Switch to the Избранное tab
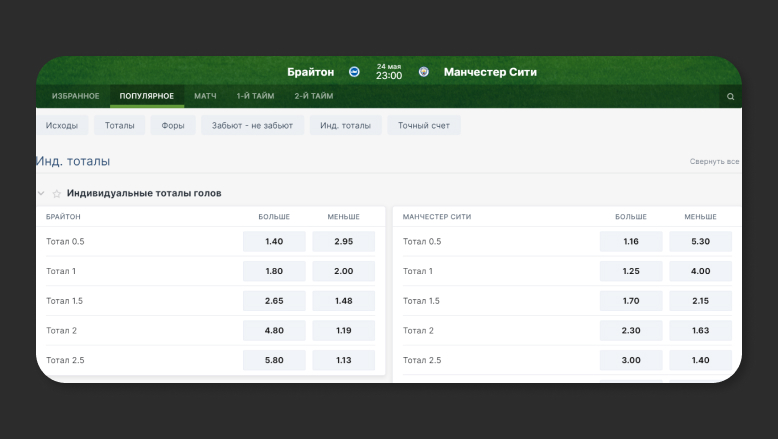The image size is (778, 439). (x=75, y=96)
